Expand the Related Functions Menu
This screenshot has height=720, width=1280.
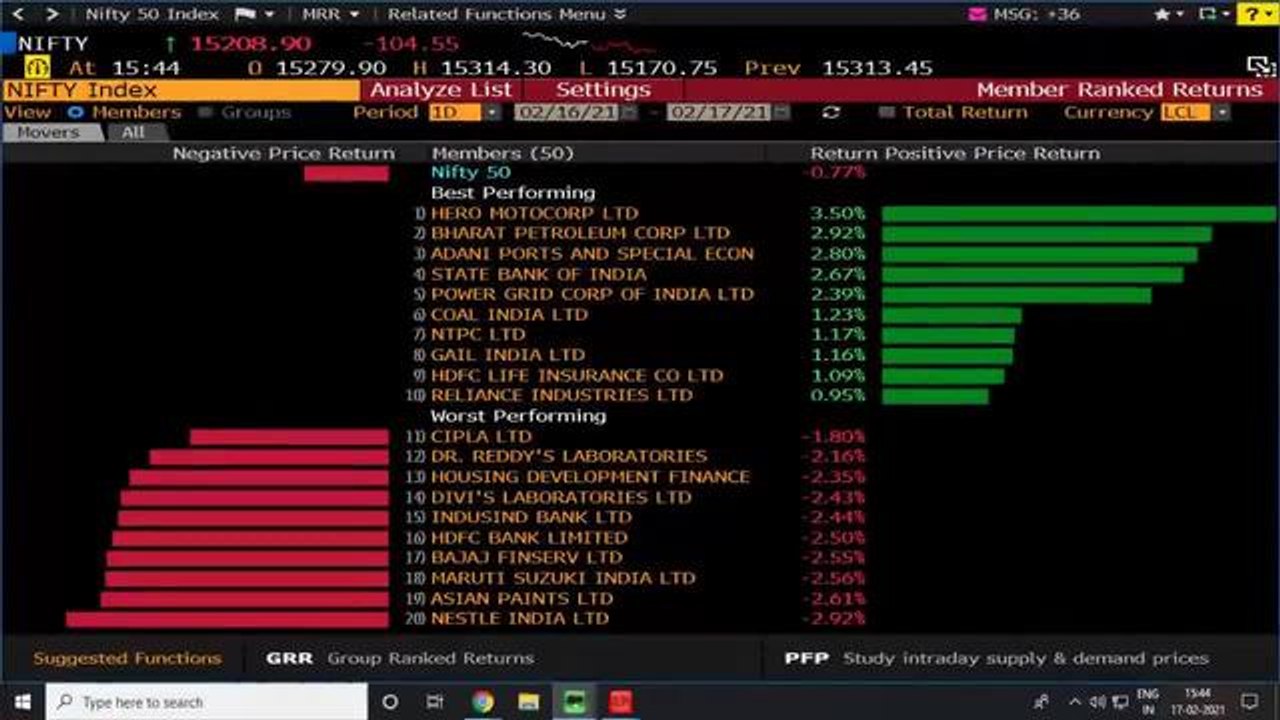pyautogui.click(x=507, y=14)
